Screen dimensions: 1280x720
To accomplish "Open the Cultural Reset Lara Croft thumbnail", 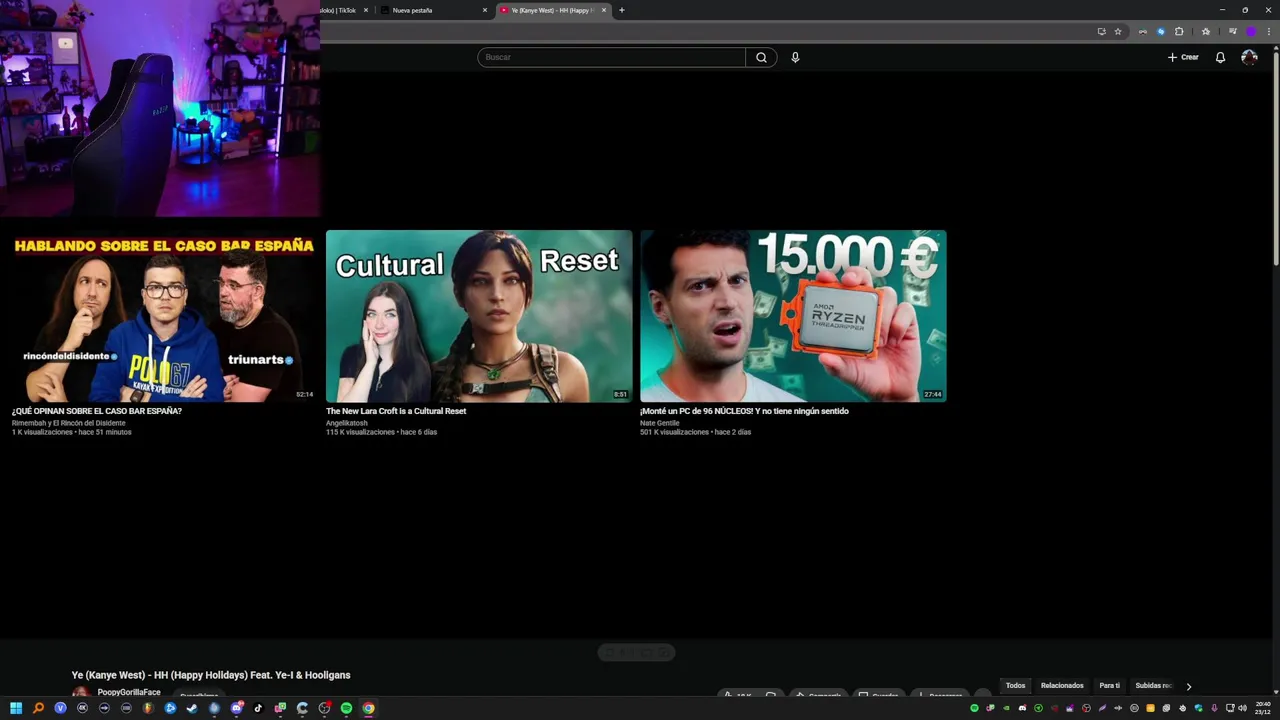I will (479, 316).
